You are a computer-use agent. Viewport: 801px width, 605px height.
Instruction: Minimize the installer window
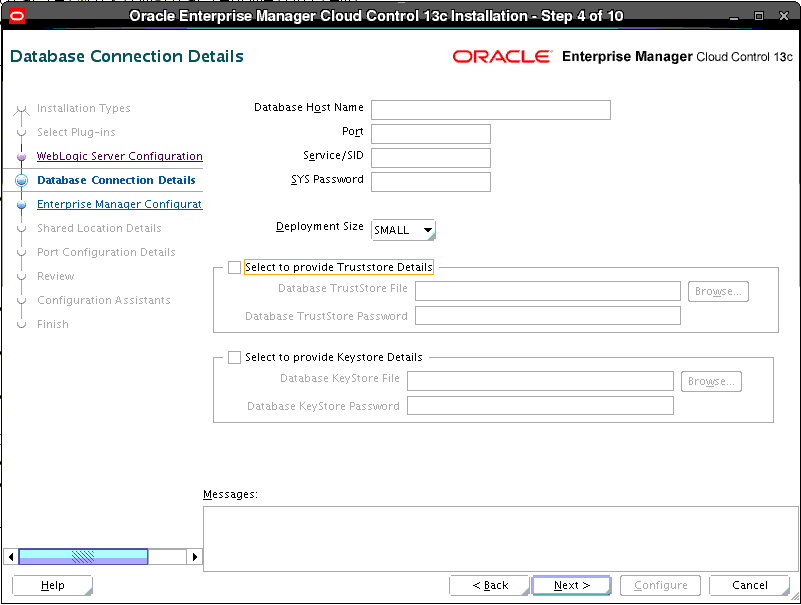pyautogui.click(x=734, y=16)
